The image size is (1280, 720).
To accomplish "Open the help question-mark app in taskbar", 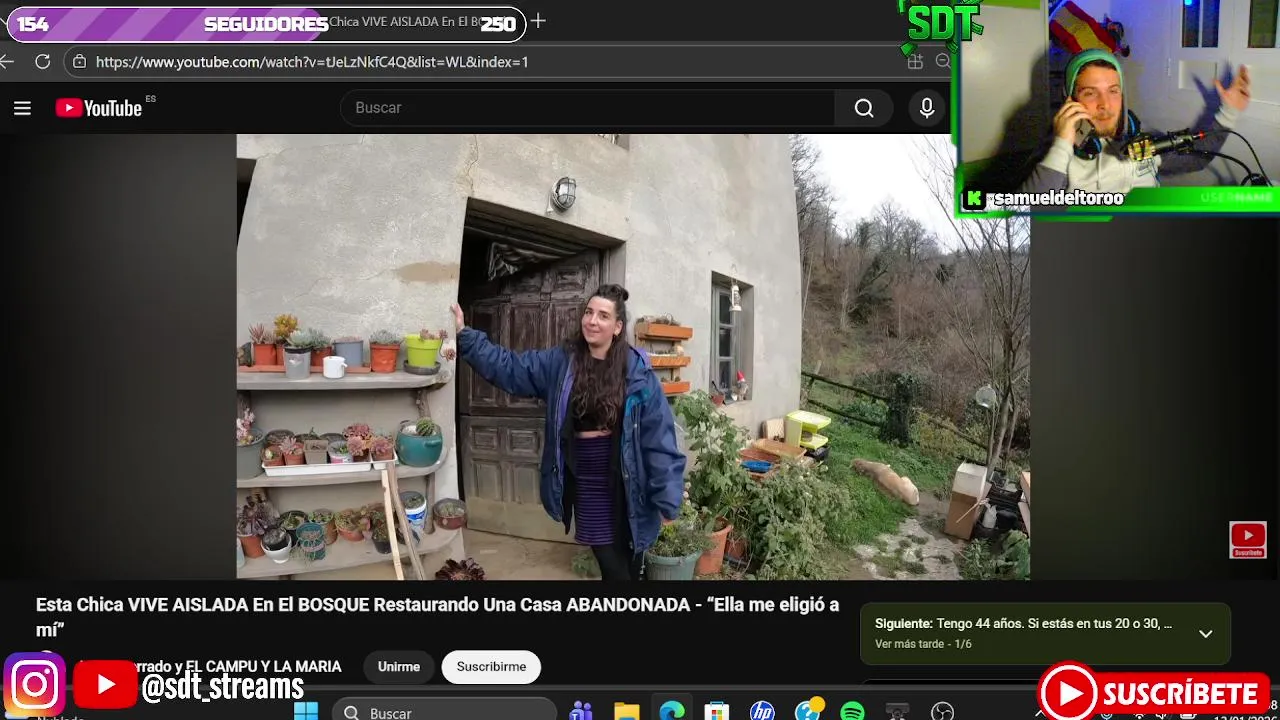I will coord(808,711).
